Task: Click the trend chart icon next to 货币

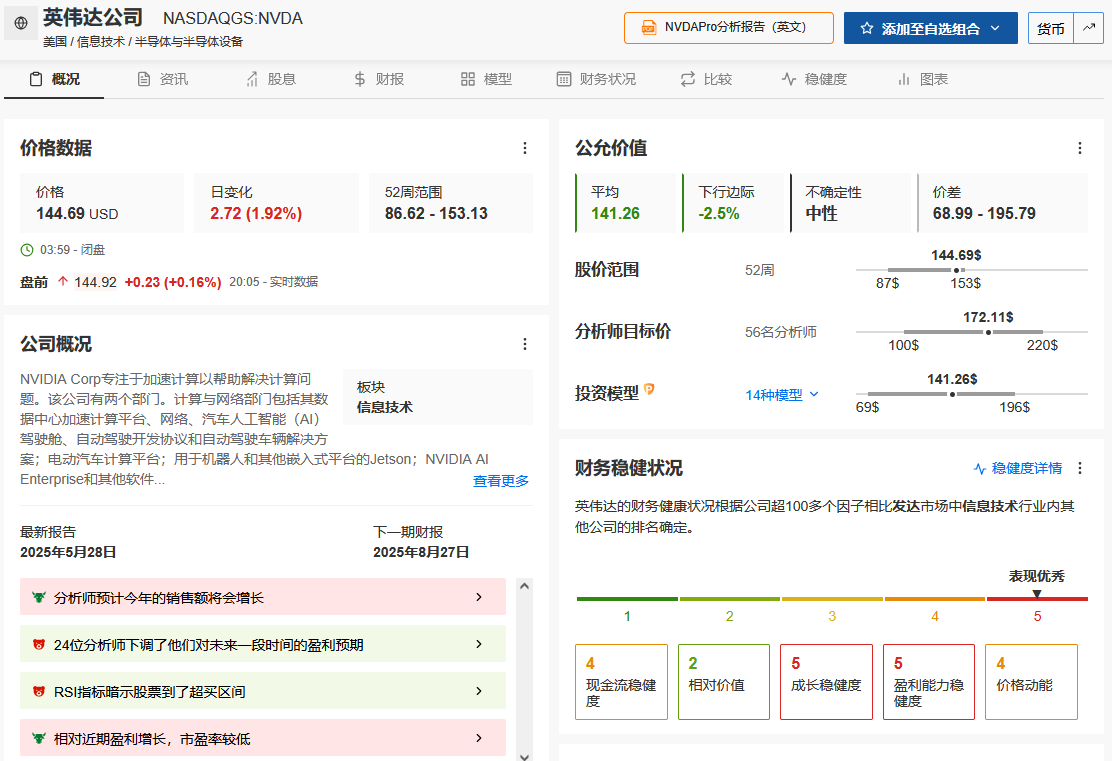Action: click(x=1089, y=28)
